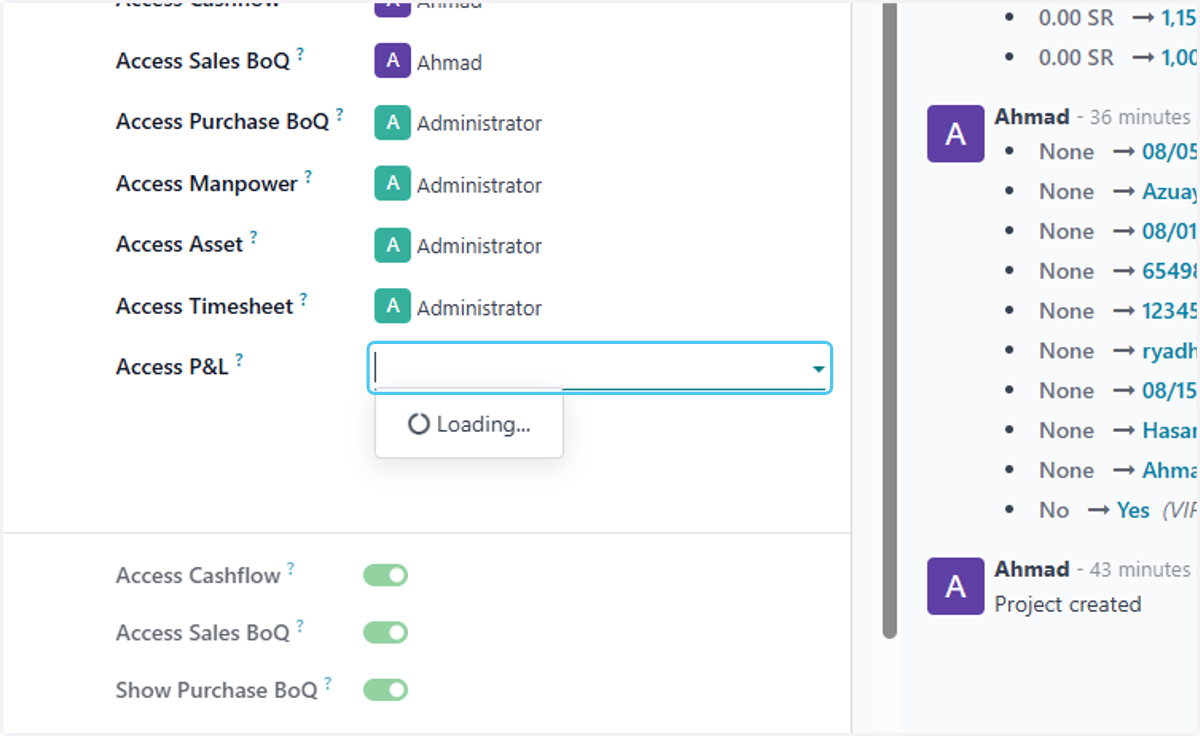Open the Access P&L dropdown arrow
The image size is (1200, 736).
pos(819,369)
